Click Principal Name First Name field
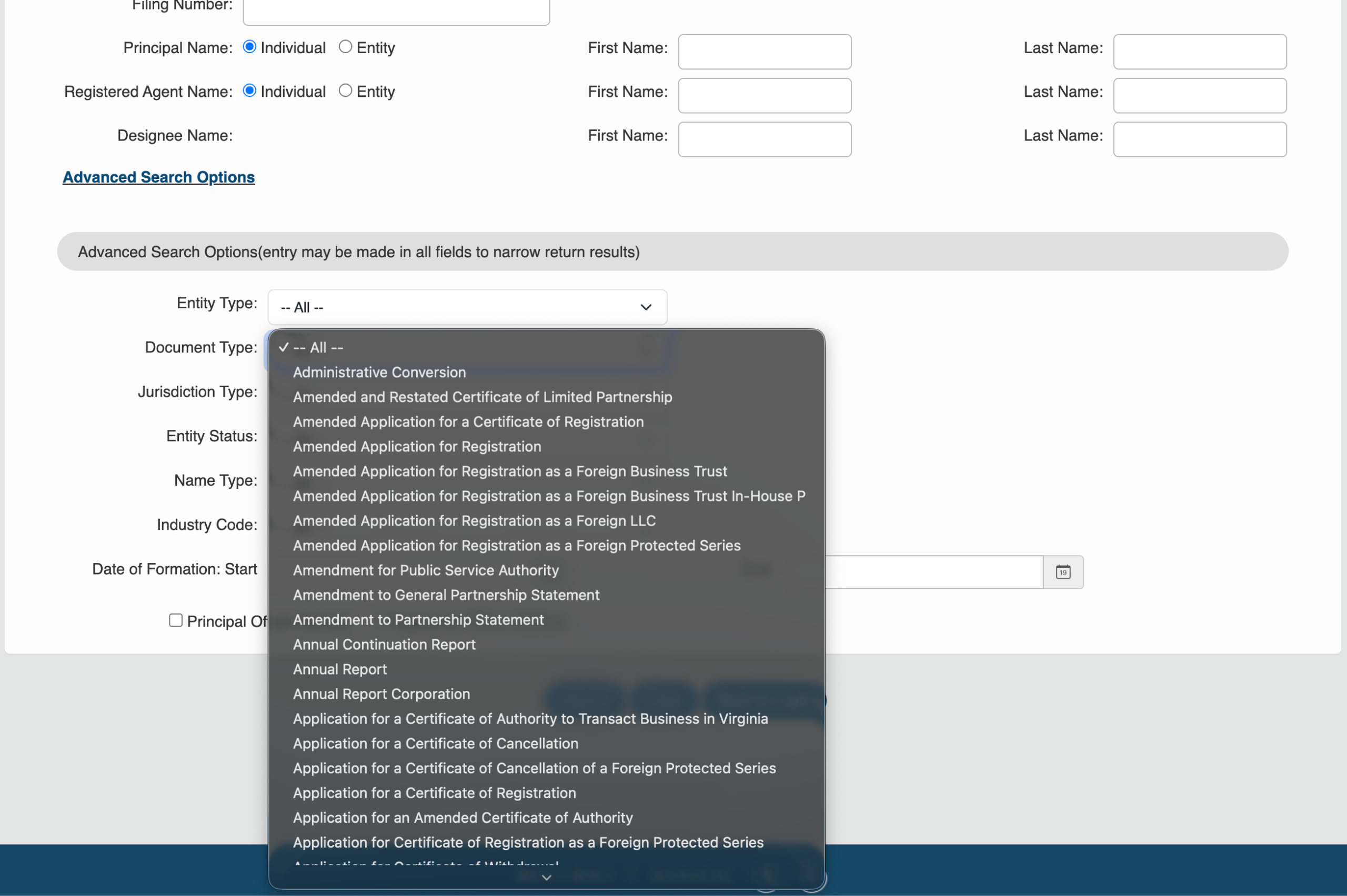1347x896 pixels. (x=765, y=52)
